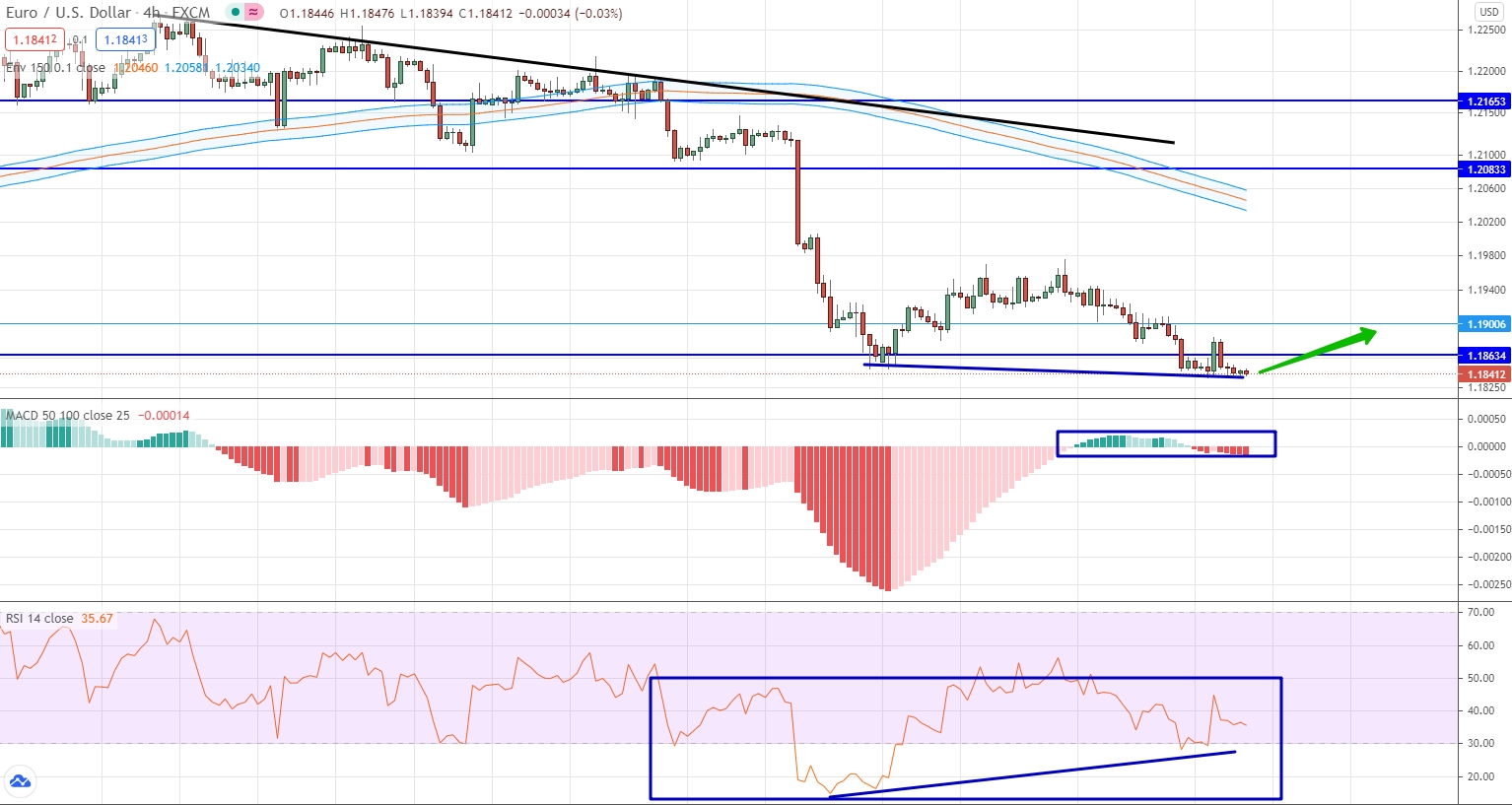Click the red sell price 1.18412 button
The height and width of the screenshot is (805, 1512).
click(35, 40)
